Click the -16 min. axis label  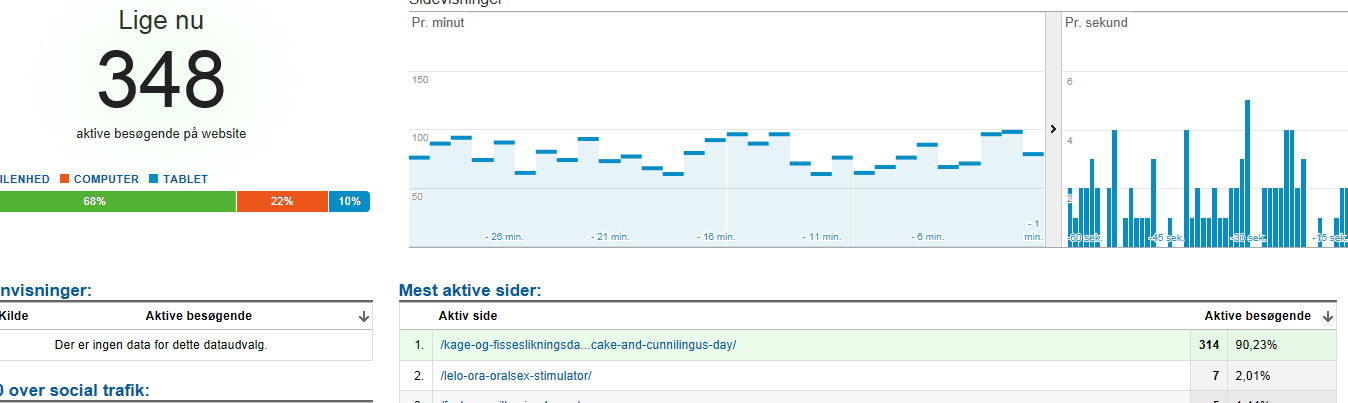coord(717,237)
